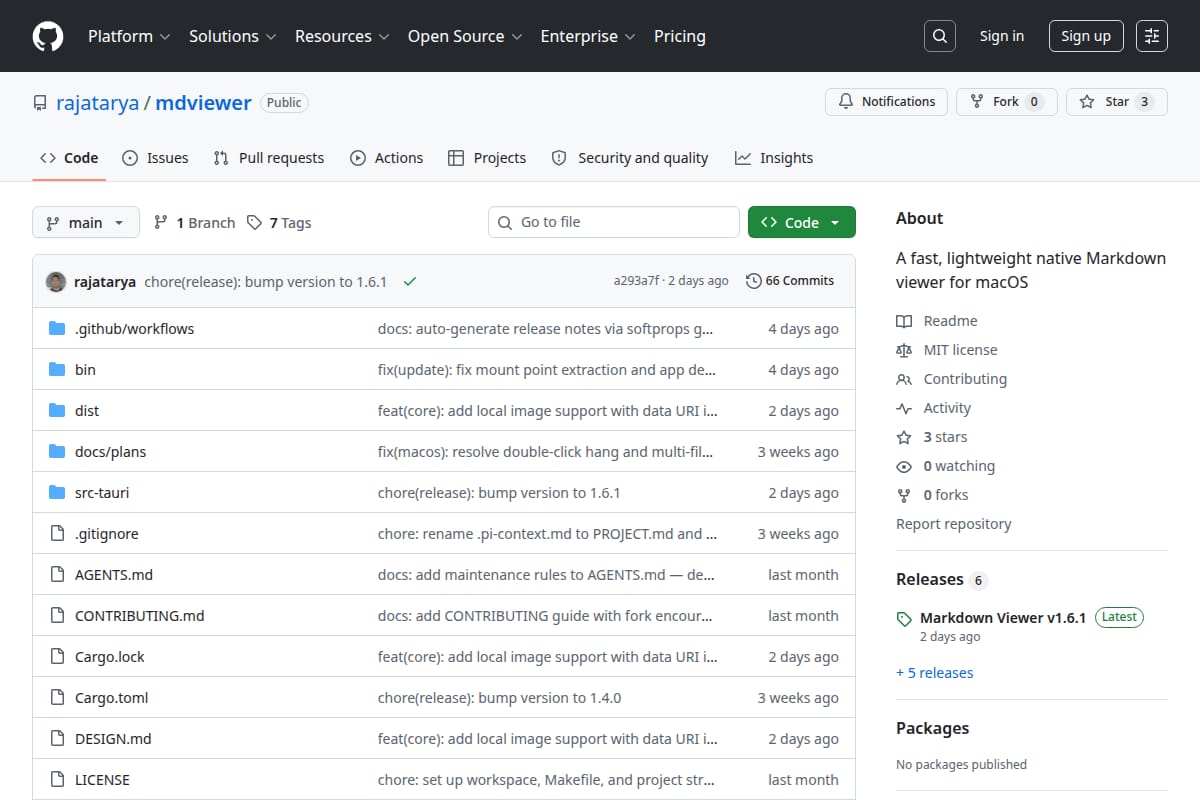Image resolution: width=1200 pixels, height=800 pixels.
Task: Click the dist folder icon
Action: click(x=57, y=411)
